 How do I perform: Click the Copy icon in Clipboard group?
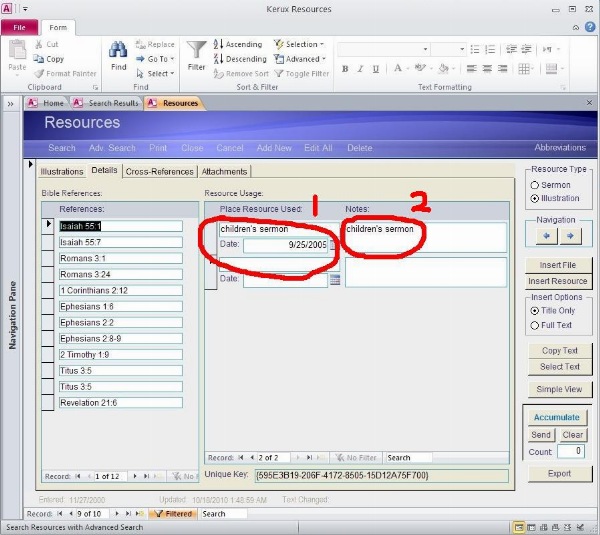pyautogui.click(x=39, y=59)
